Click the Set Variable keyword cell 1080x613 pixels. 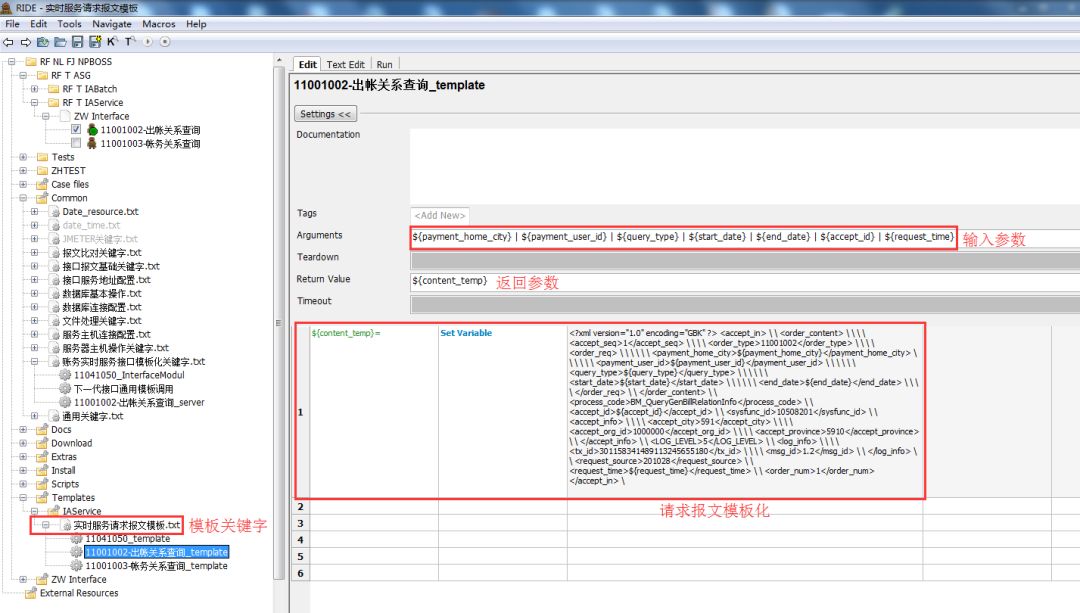pos(502,411)
